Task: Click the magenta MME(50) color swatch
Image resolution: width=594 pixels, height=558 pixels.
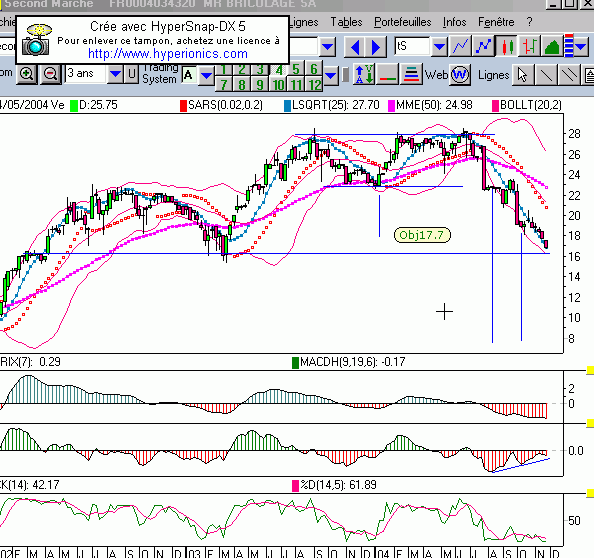Action: click(x=391, y=106)
